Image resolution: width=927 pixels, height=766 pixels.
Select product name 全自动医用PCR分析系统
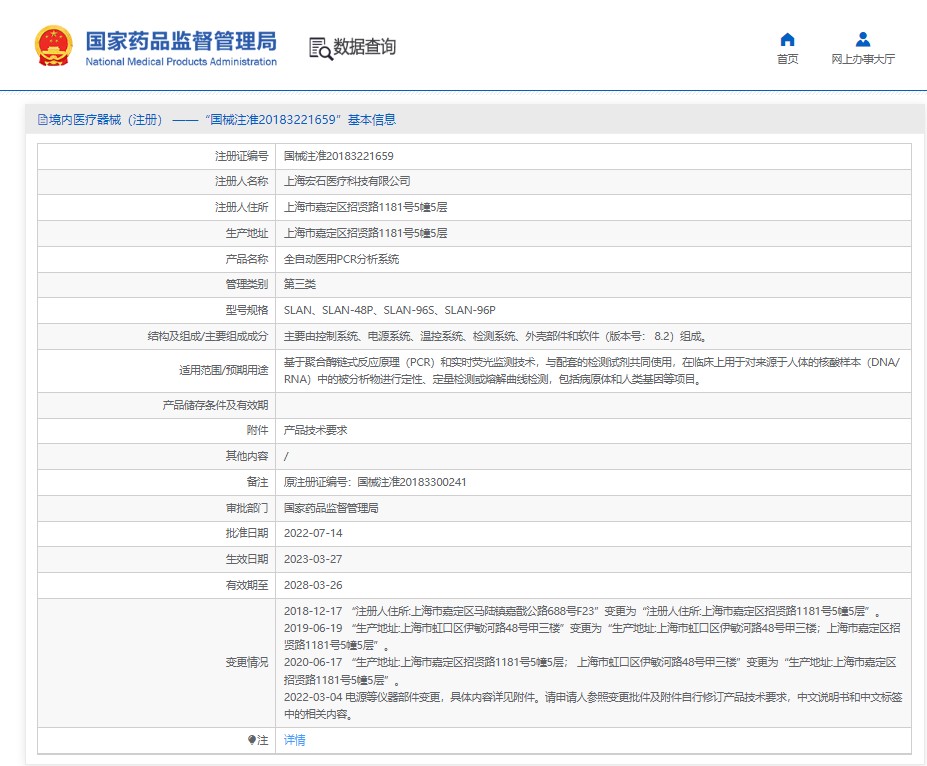(342, 259)
